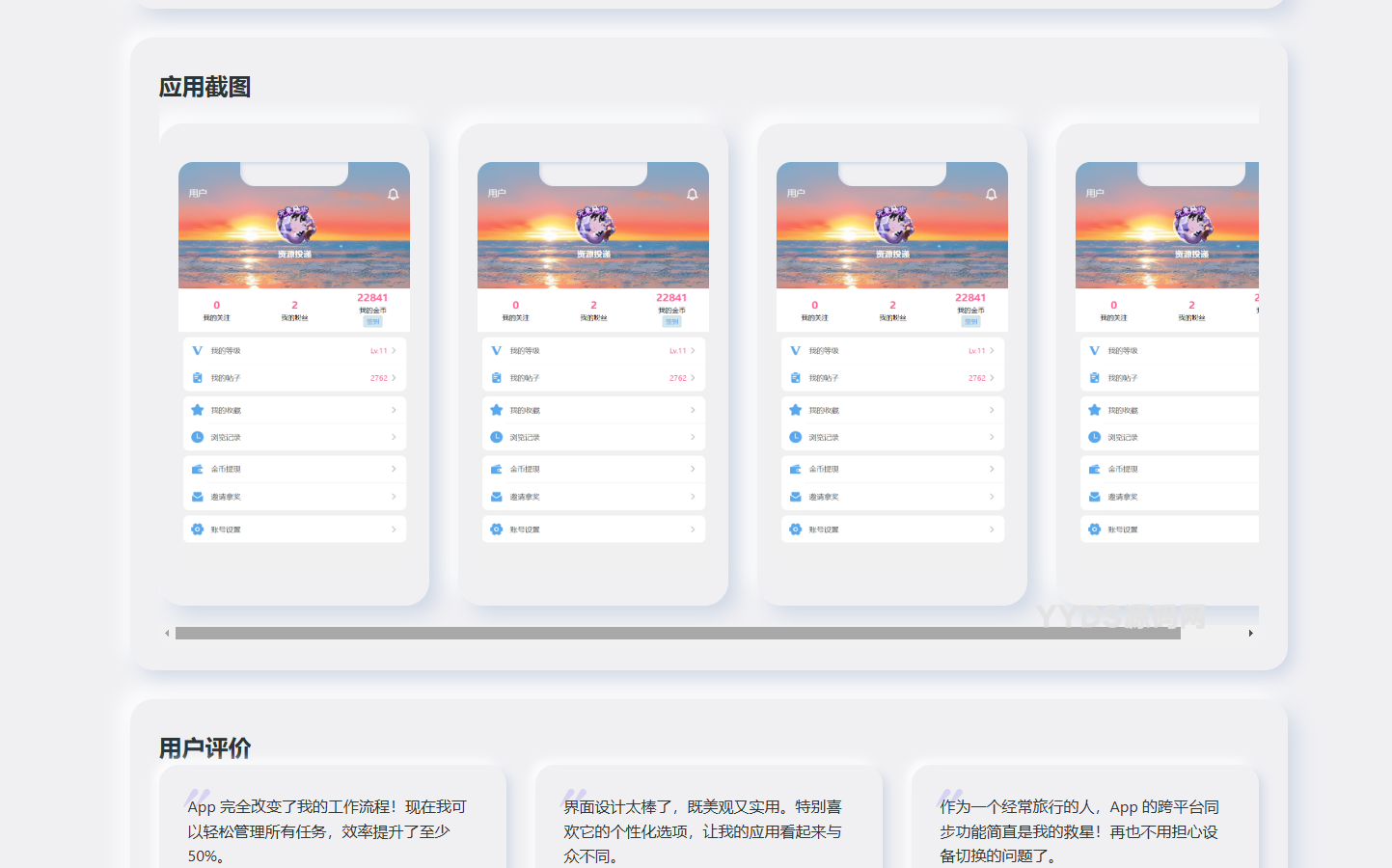The width and height of the screenshot is (1392, 868).
Task: Click the wallet icon for 金币提现
Action: pos(198,469)
